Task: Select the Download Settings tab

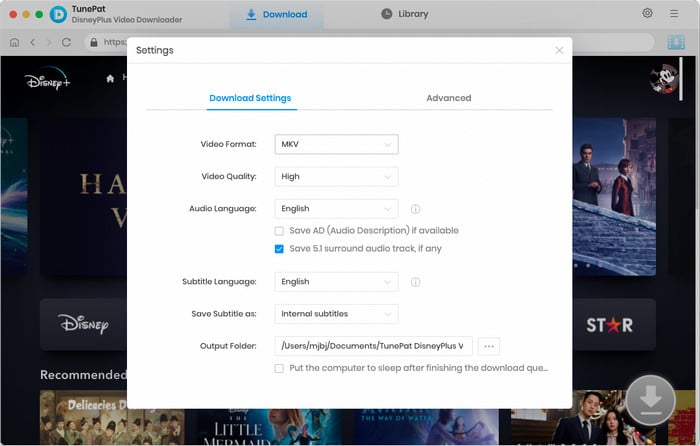Action: pyautogui.click(x=250, y=98)
